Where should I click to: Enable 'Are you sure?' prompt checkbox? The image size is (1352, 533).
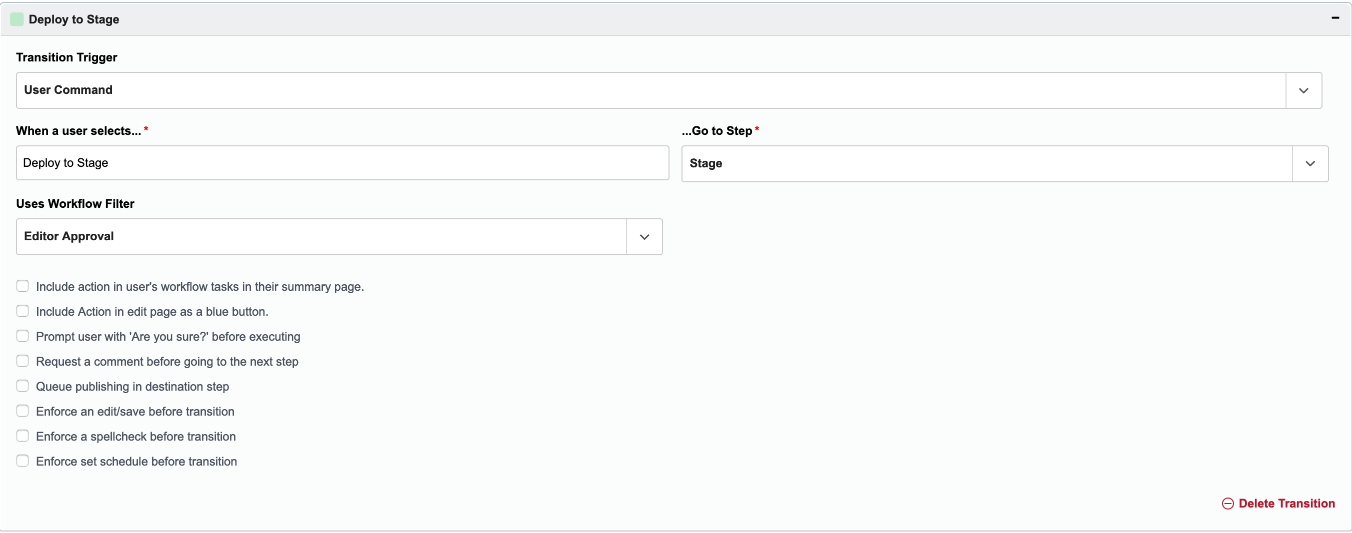[23, 336]
